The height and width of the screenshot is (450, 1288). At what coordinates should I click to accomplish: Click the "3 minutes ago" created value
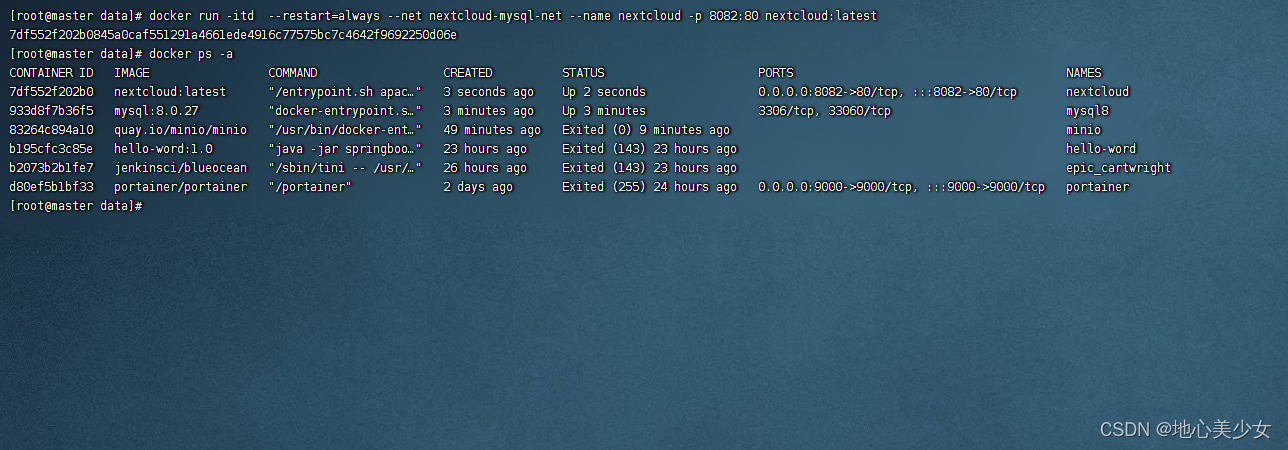(x=489, y=111)
